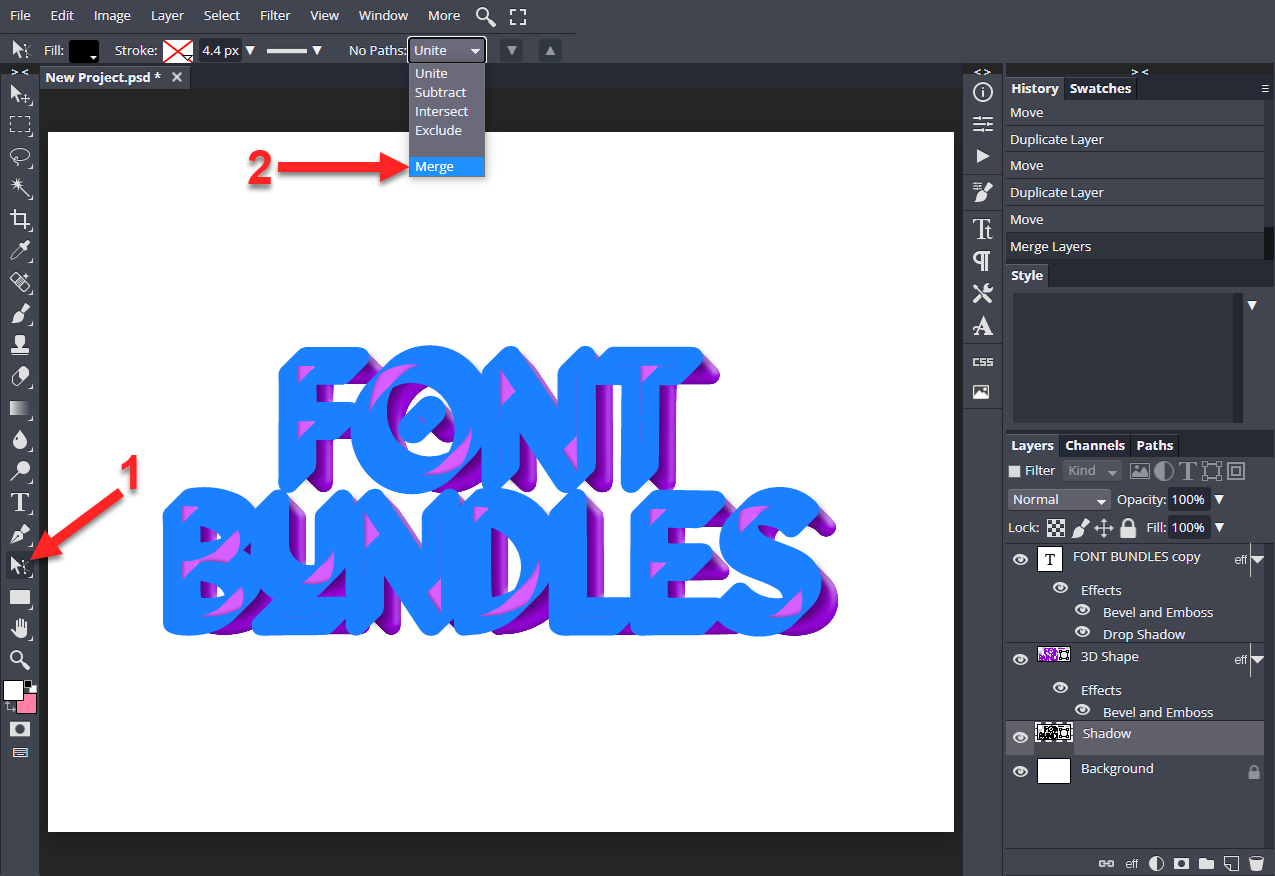Select the Brush tool in left toolbar
This screenshot has height=876, width=1275.
click(19, 314)
